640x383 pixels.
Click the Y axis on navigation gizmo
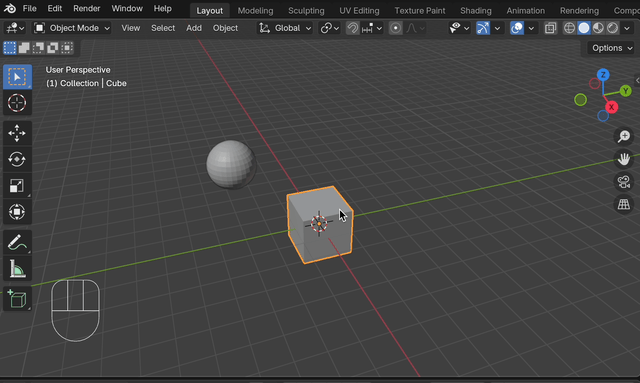click(x=625, y=91)
